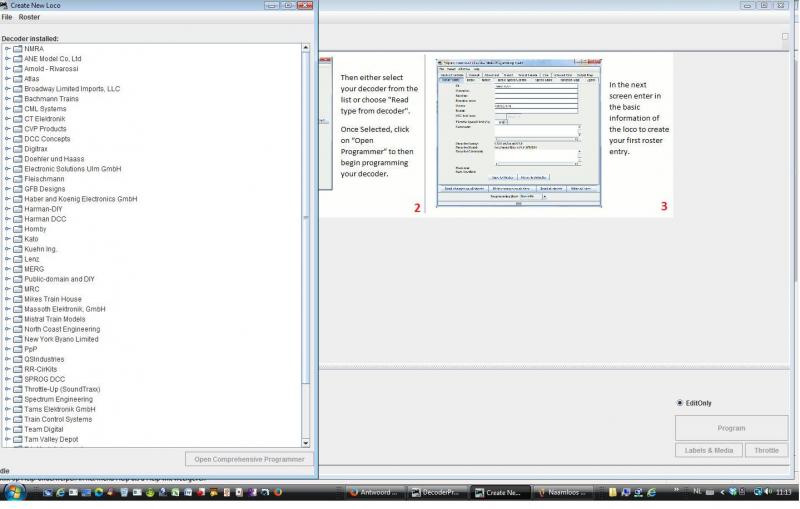Switch to Create Ne... taskbar button

coord(500,493)
